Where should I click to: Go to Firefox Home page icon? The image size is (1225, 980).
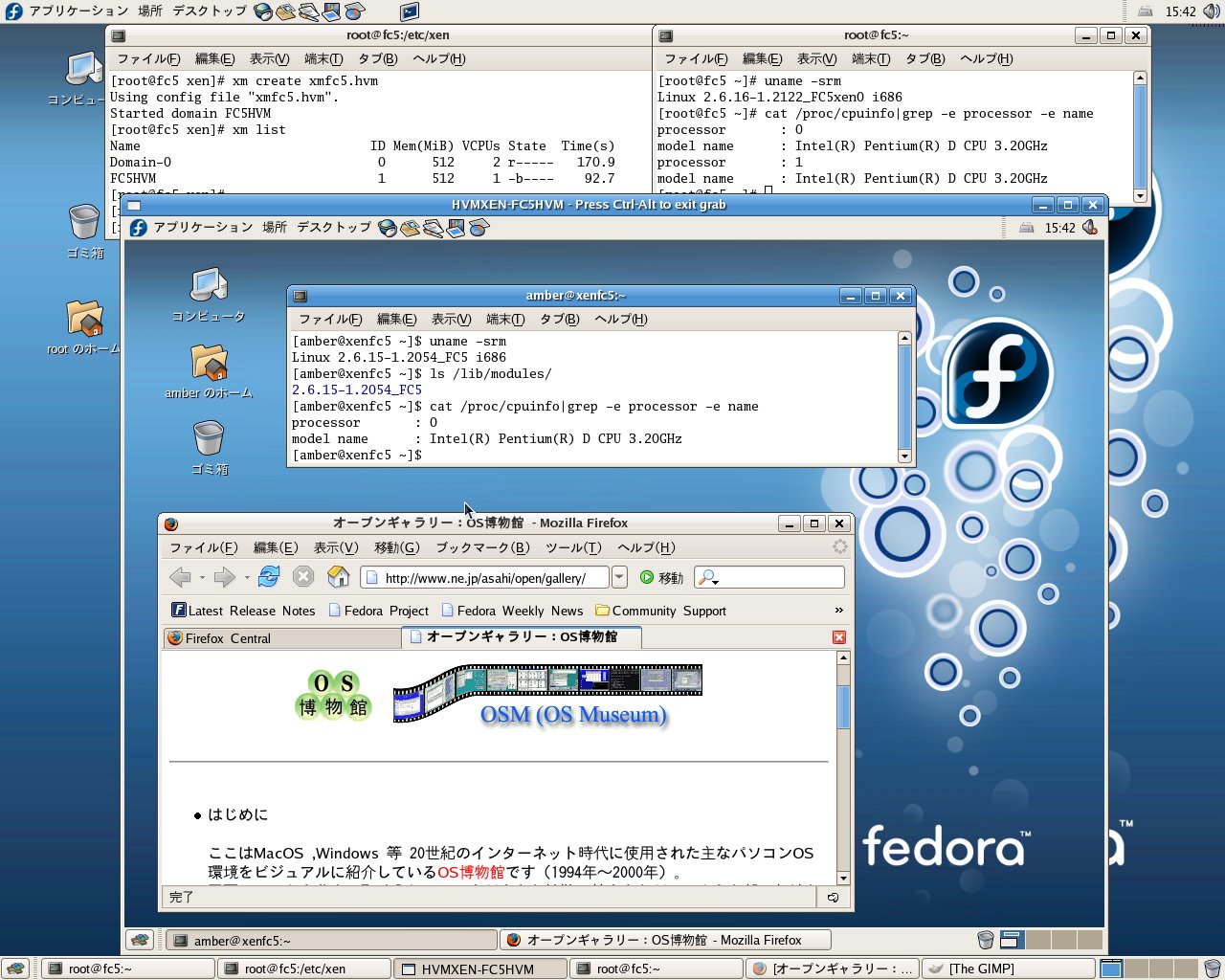[338, 576]
